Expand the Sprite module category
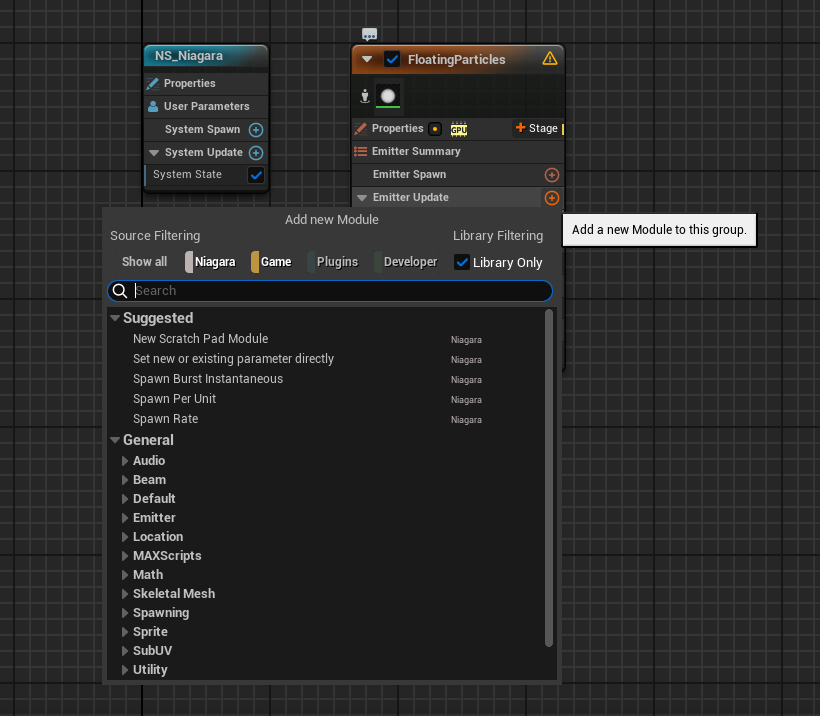This screenshot has width=820, height=716. (x=125, y=632)
